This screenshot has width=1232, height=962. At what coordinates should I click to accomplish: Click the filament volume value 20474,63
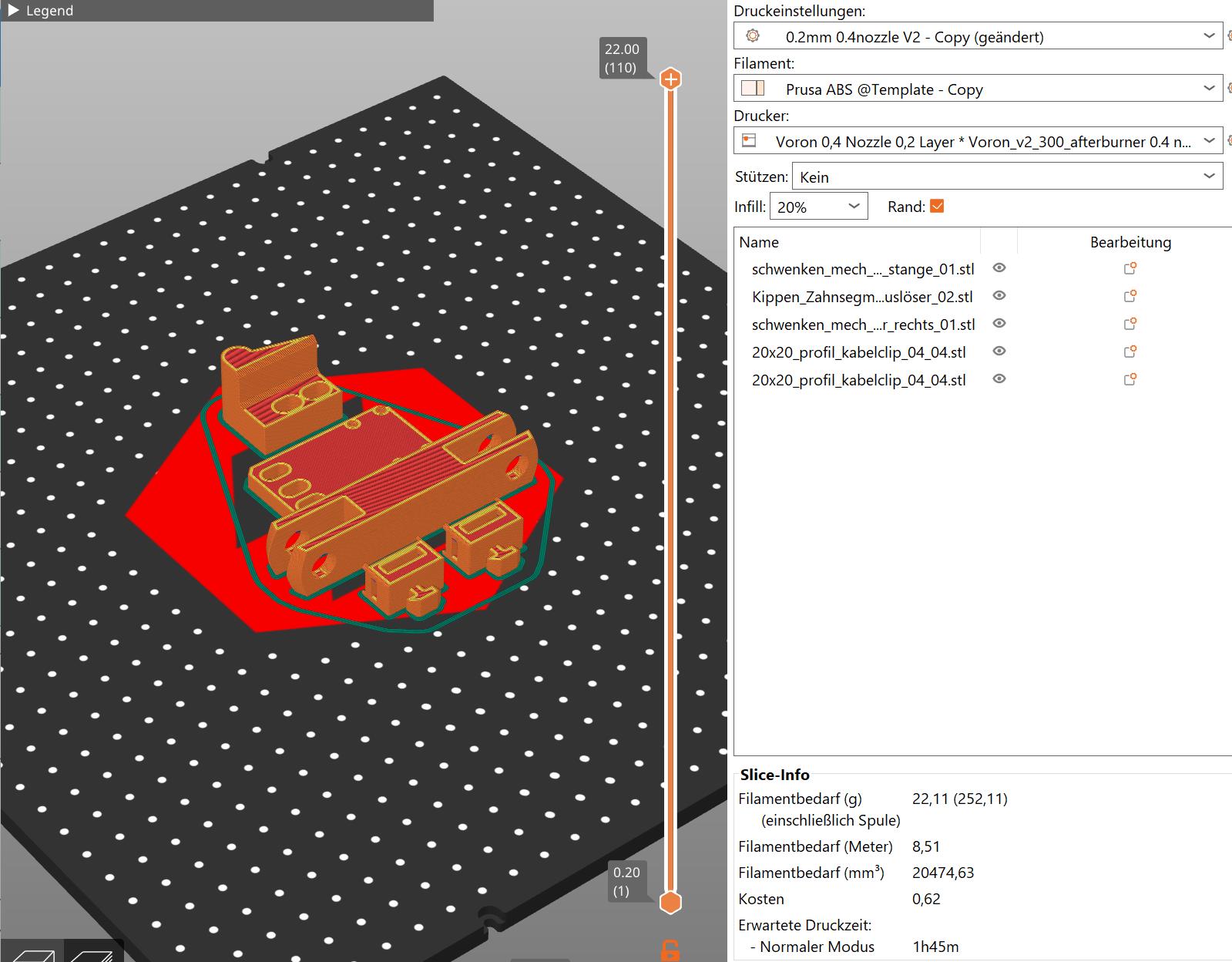(x=943, y=873)
